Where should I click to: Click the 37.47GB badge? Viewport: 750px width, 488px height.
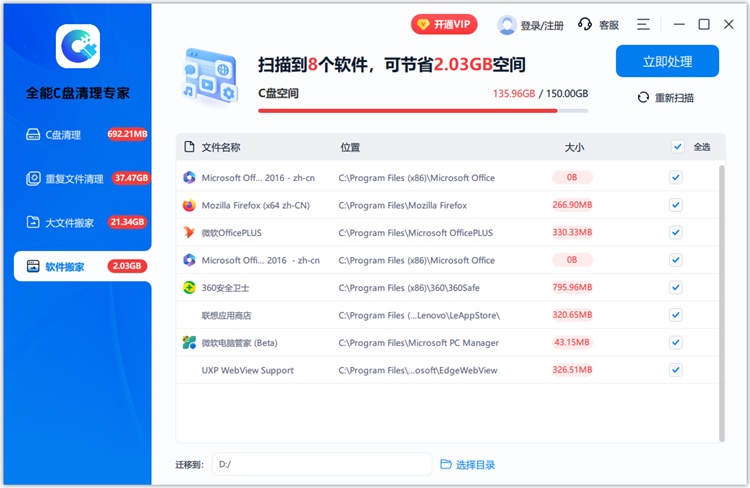tap(131, 178)
